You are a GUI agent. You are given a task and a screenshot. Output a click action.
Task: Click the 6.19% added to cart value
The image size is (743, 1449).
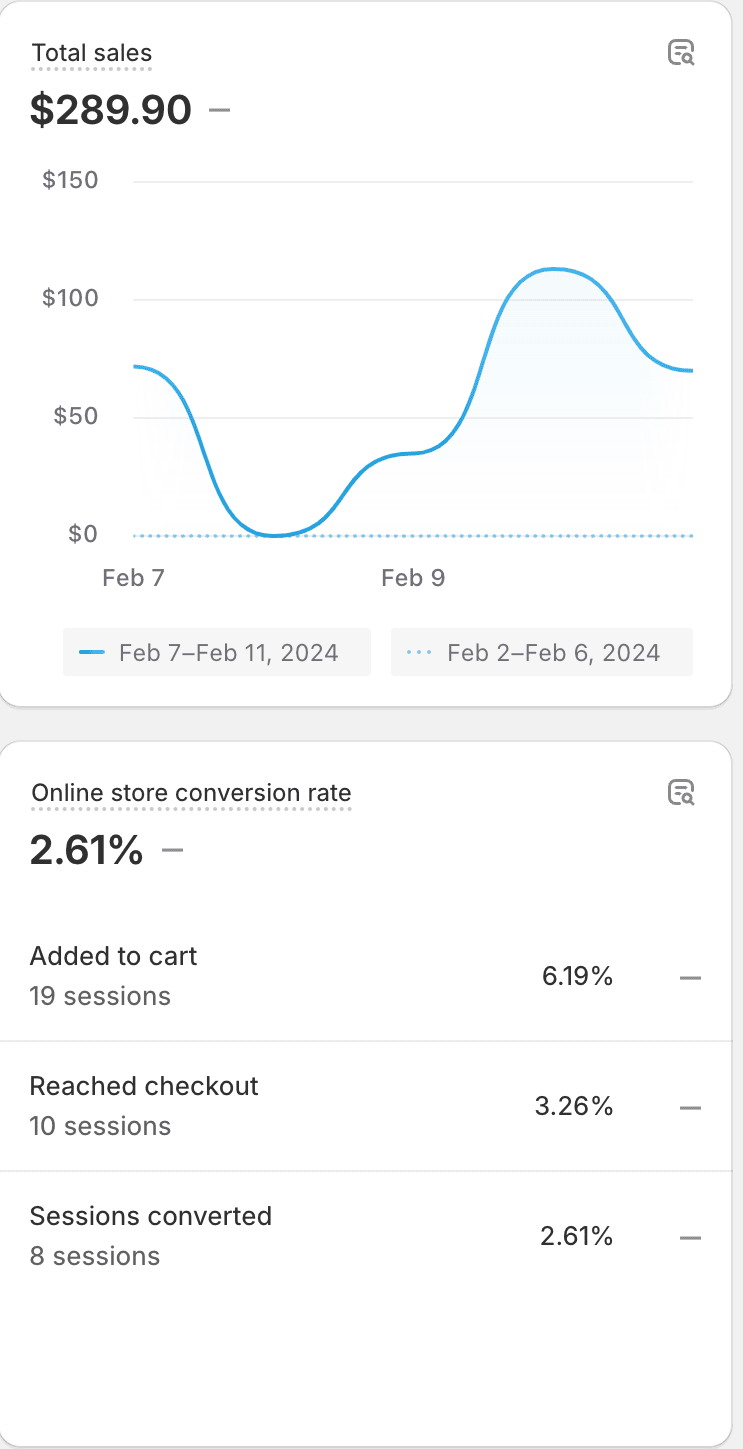click(577, 977)
